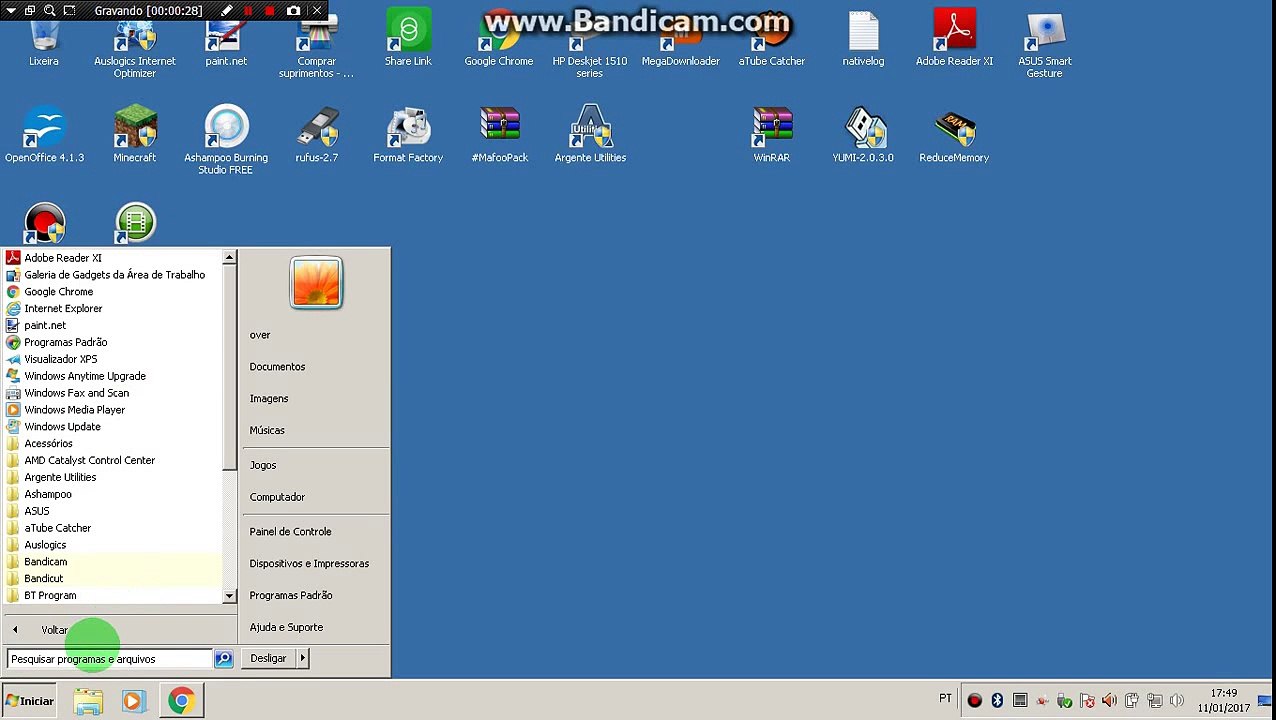1276x720 pixels.
Task: Open YUMI-2.0.3.0 desktop icon
Action: [x=863, y=134]
